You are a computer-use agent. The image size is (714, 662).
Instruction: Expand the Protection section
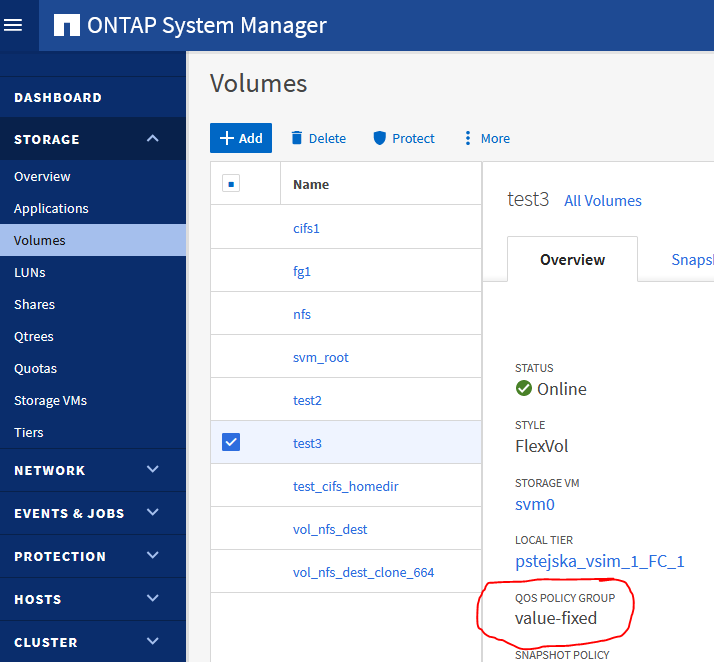tap(152, 556)
